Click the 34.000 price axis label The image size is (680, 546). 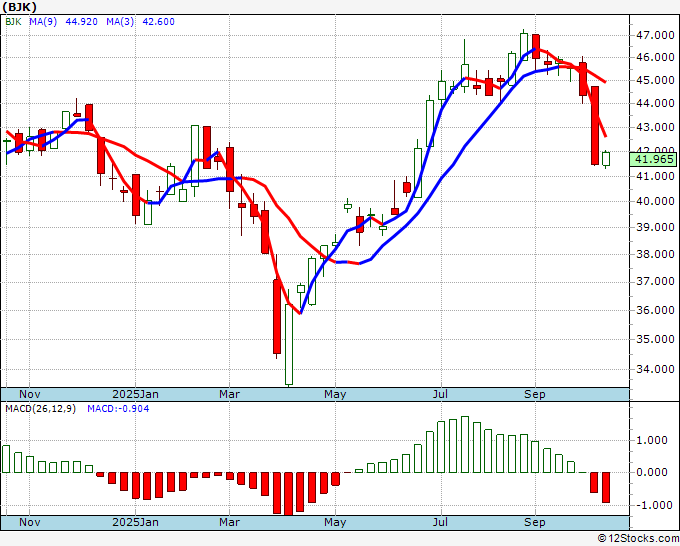(655, 369)
